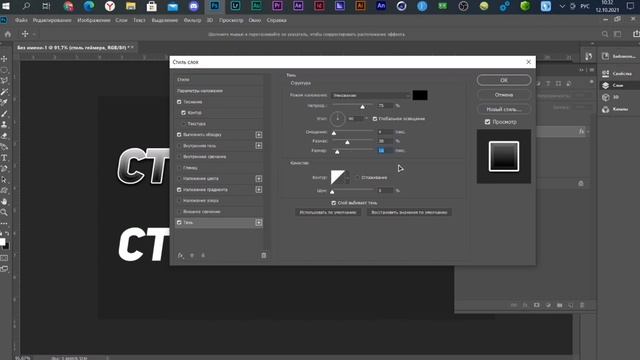This screenshot has width=640, height=360.
Task: Click the search icon in options bar
Action: (605, 34)
